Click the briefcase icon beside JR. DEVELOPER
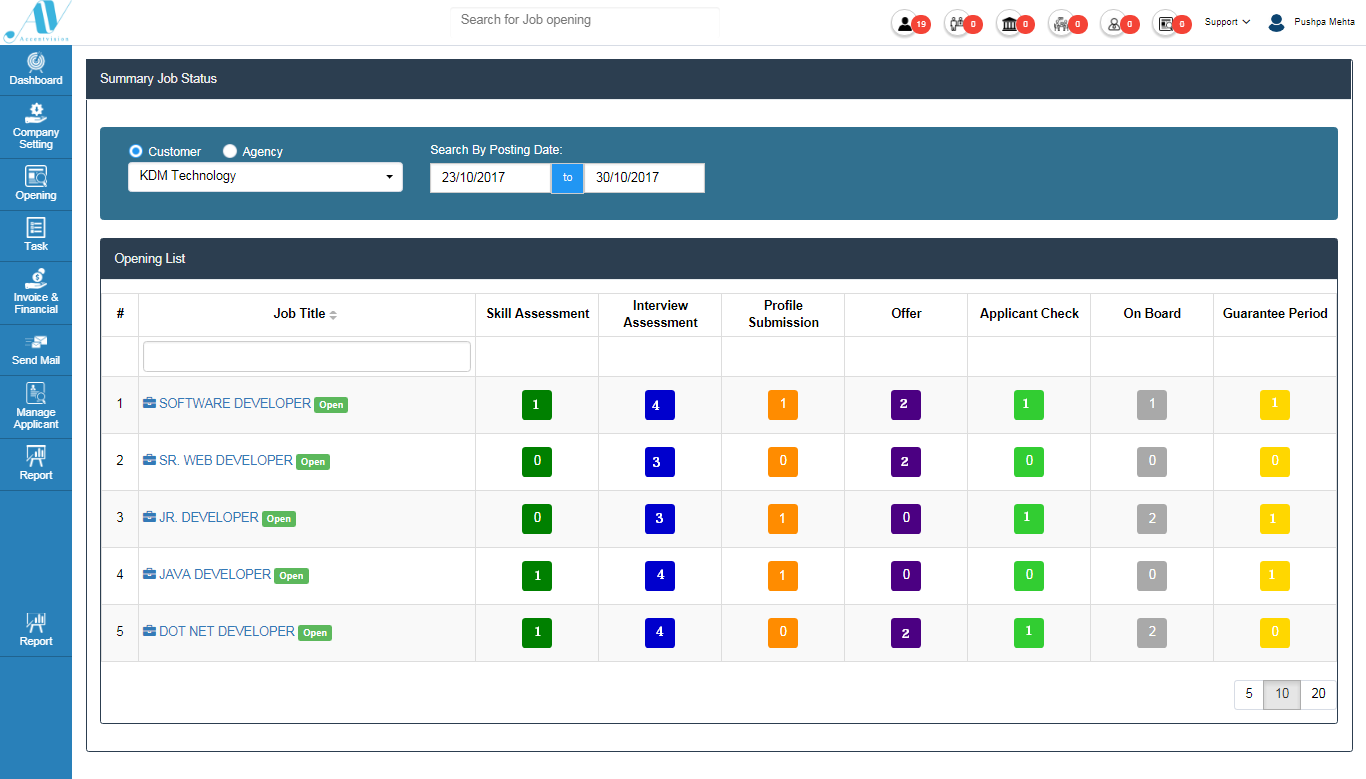 coord(149,518)
